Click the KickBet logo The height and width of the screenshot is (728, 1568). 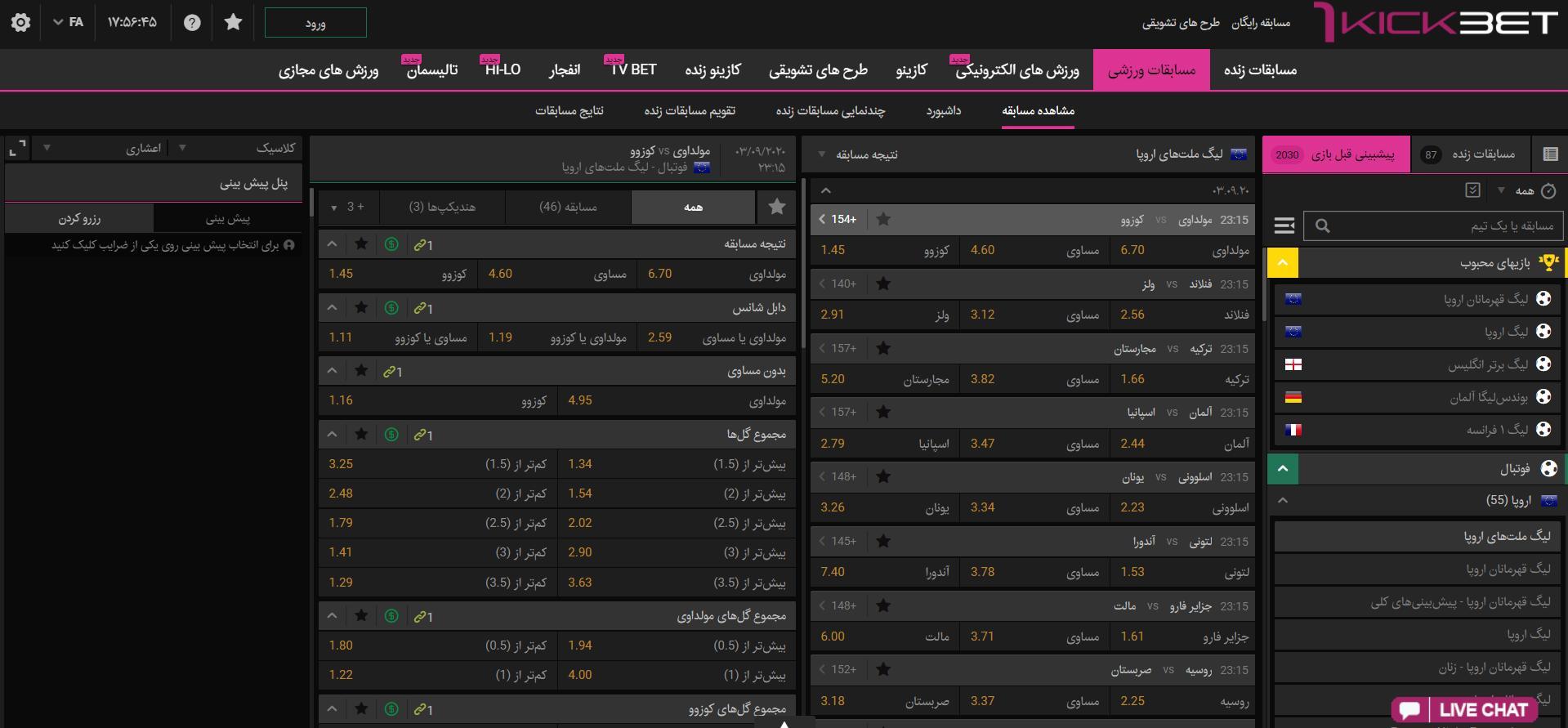click(1436, 22)
